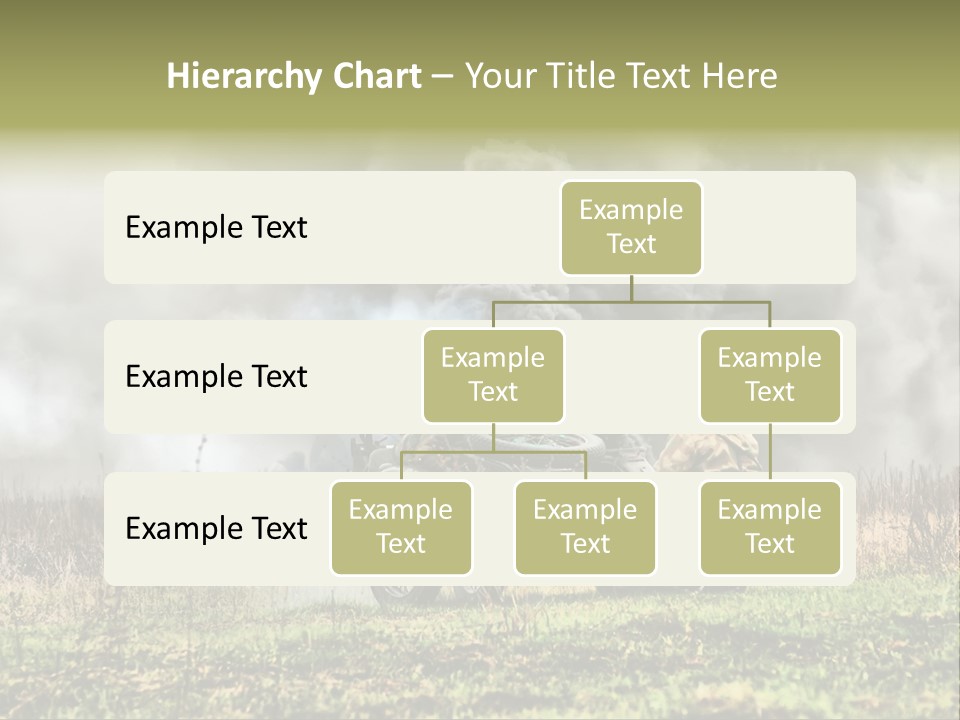Click the rightmost box in the bottom level
The height and width of the screenshot is (720, 960).
coord(769,527)
